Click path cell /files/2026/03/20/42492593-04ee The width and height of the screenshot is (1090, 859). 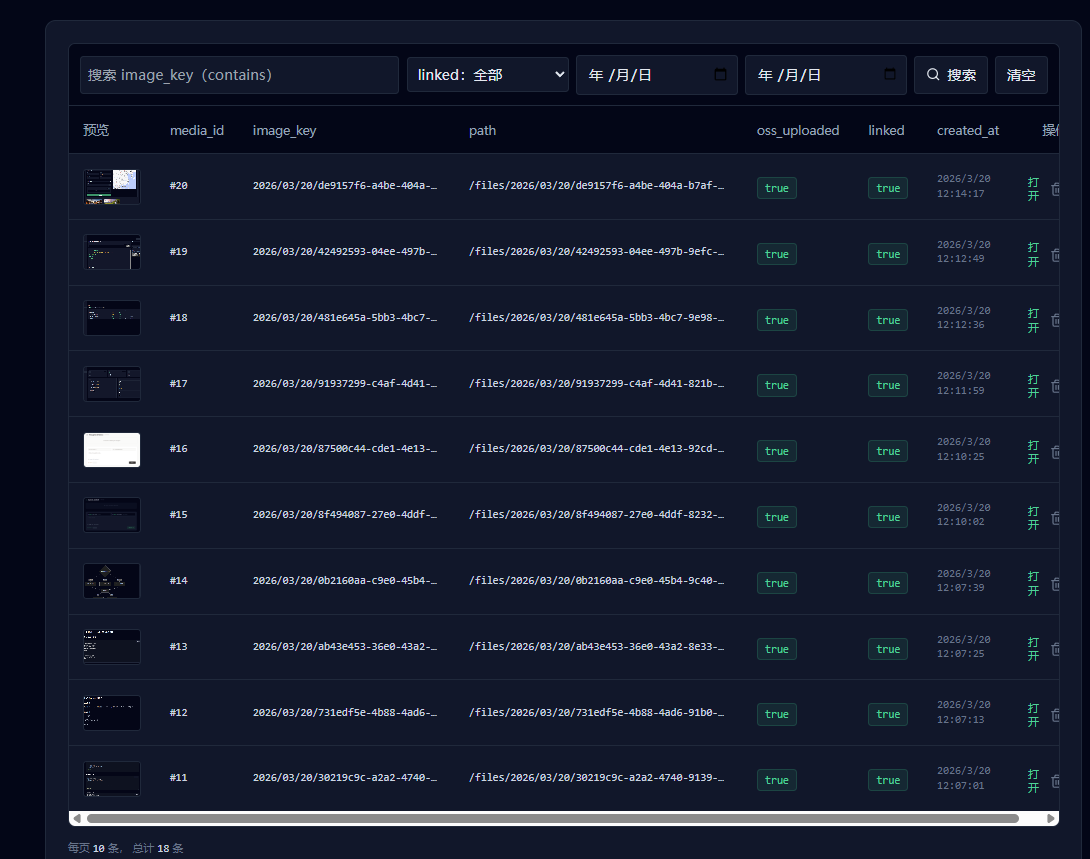tap(596, 252)
